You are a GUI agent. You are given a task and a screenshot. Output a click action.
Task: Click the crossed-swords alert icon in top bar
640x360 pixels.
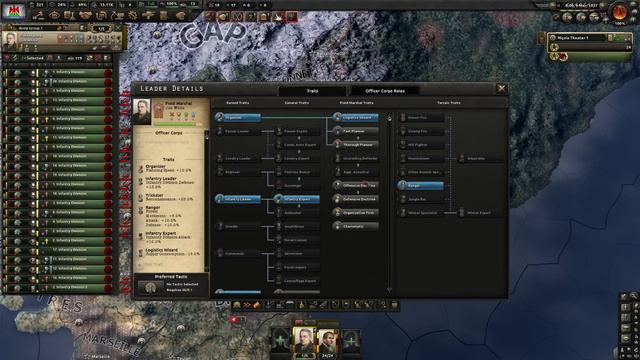pos(237,16)
